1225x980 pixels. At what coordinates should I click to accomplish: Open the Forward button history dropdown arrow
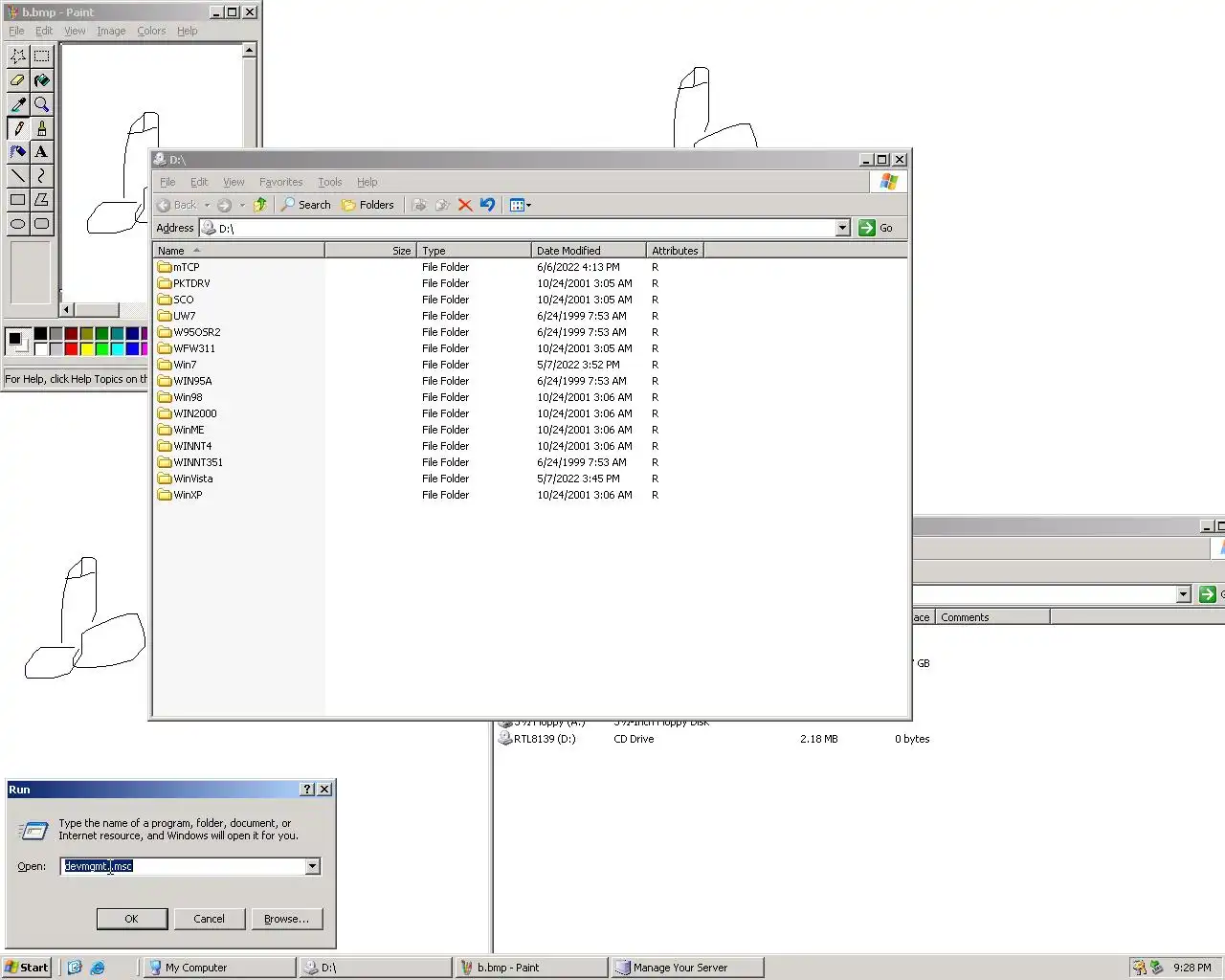tap(242, 205)
